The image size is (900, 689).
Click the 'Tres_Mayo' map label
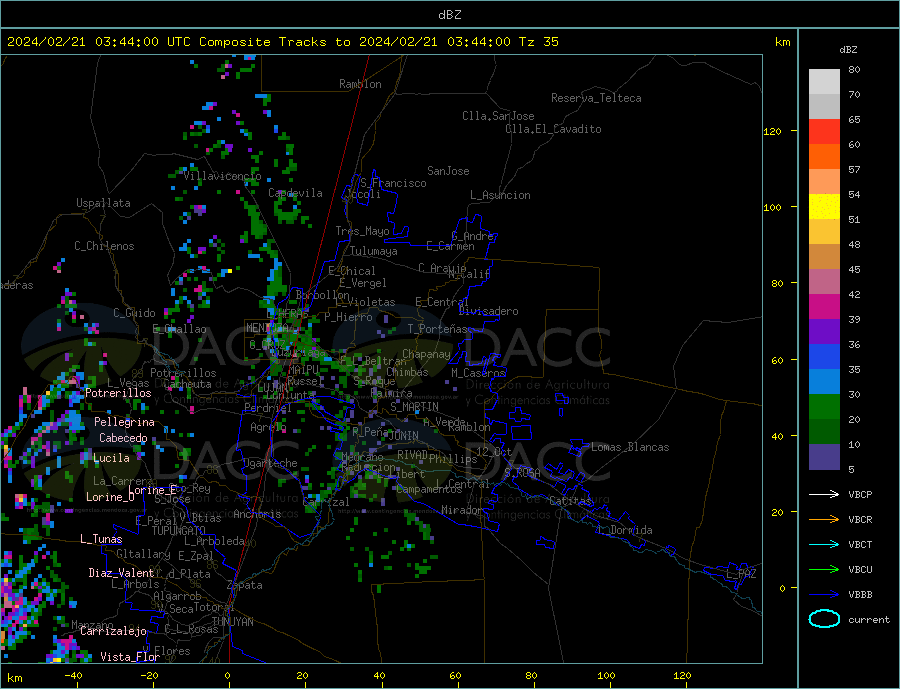pos(362,231)
